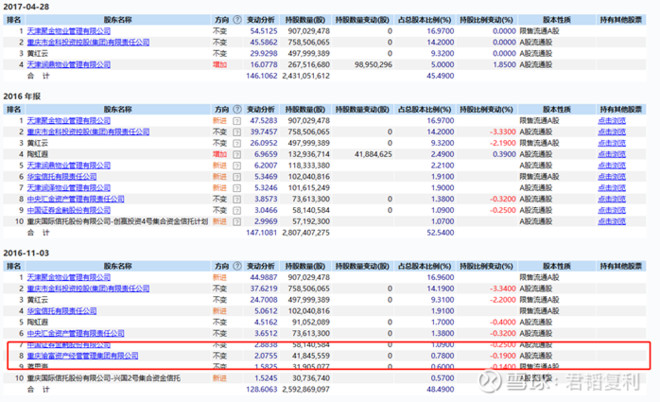Click 点击浏览 link in the 天津润泽物业管理 row of 2016年报
Screen dimensions: 660x402
click(x=612, y=188)
